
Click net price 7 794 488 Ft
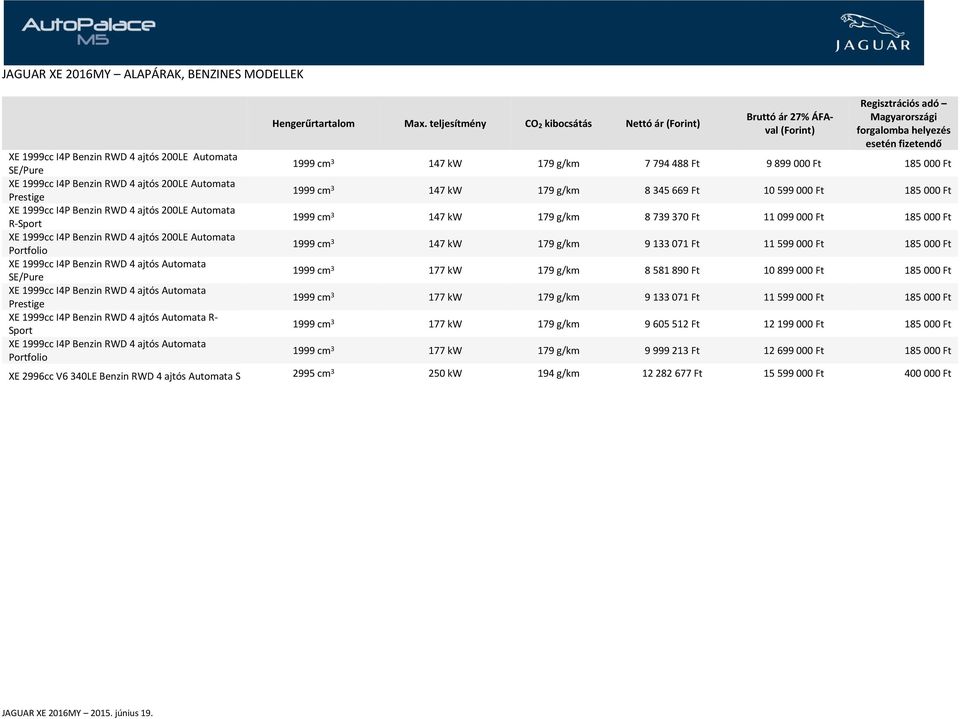(x=672, y=164)
